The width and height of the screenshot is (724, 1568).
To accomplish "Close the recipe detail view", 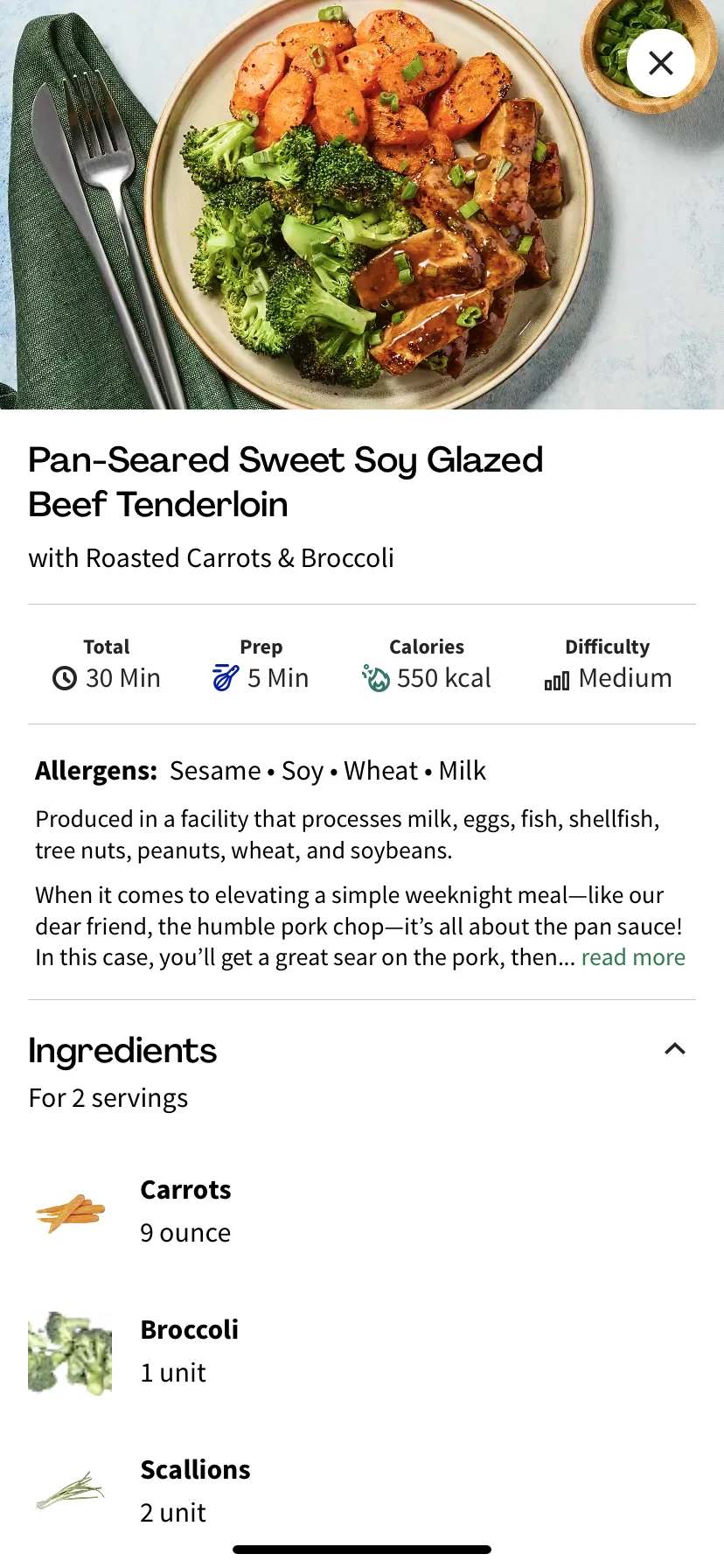I will point(661,63).
